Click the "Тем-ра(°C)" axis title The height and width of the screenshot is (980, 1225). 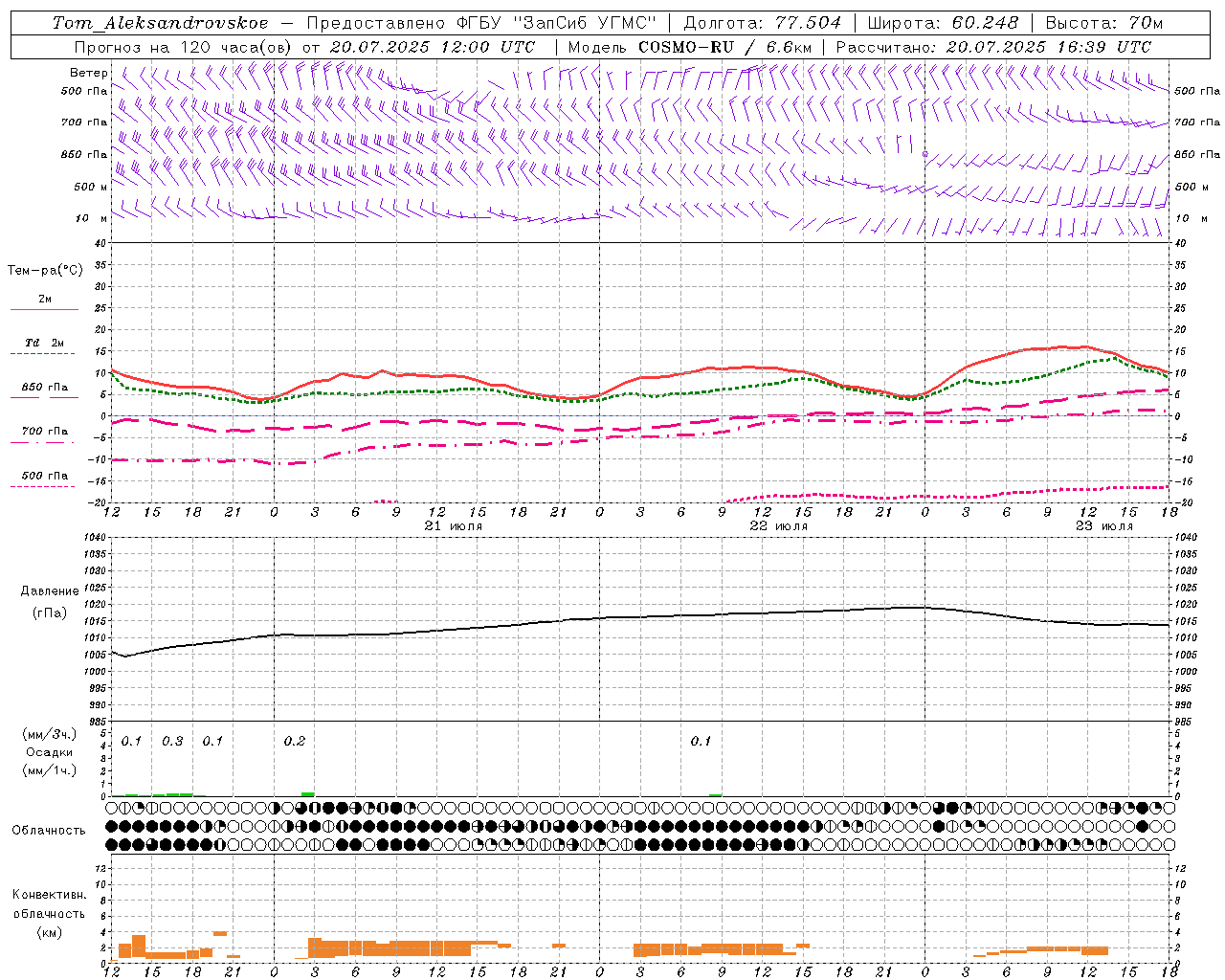(45, 271)
